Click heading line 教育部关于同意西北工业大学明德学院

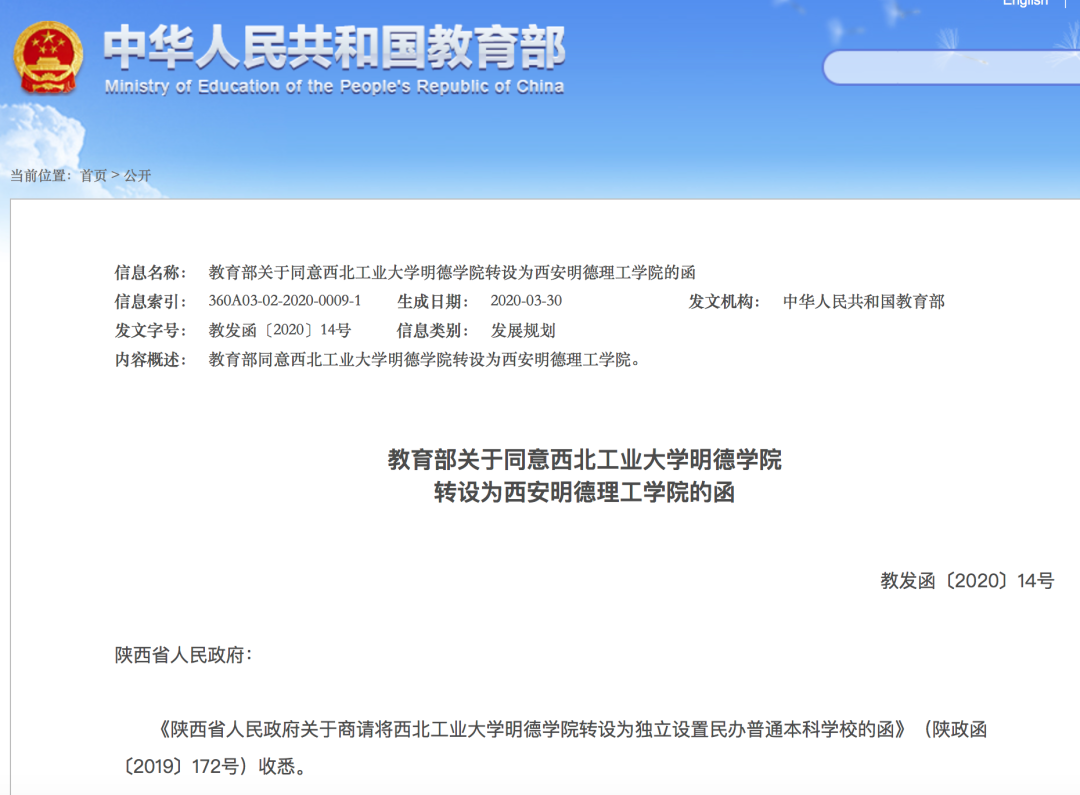[x=584, y=460]
